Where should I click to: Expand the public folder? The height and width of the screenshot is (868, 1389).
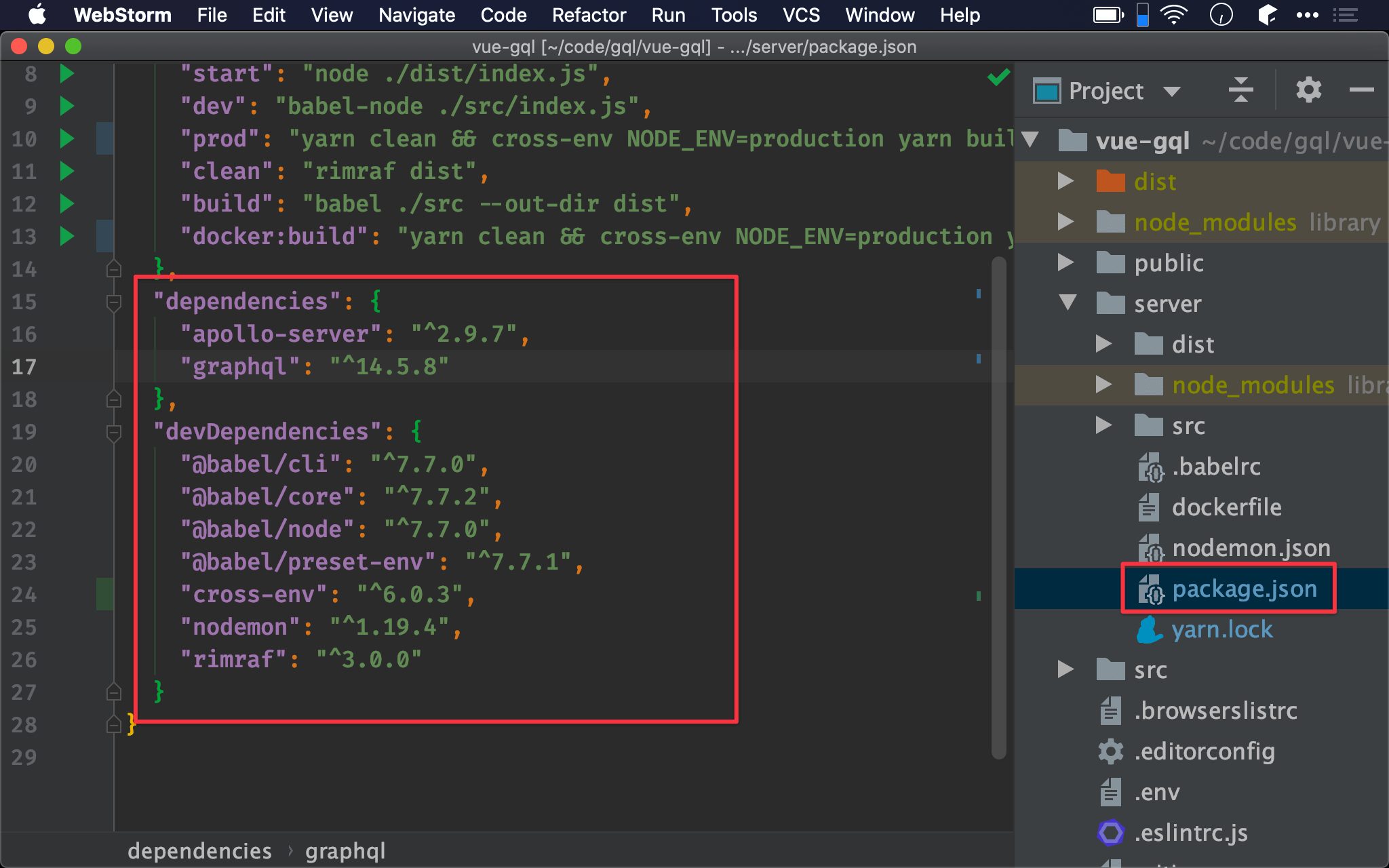[1065, 262]
